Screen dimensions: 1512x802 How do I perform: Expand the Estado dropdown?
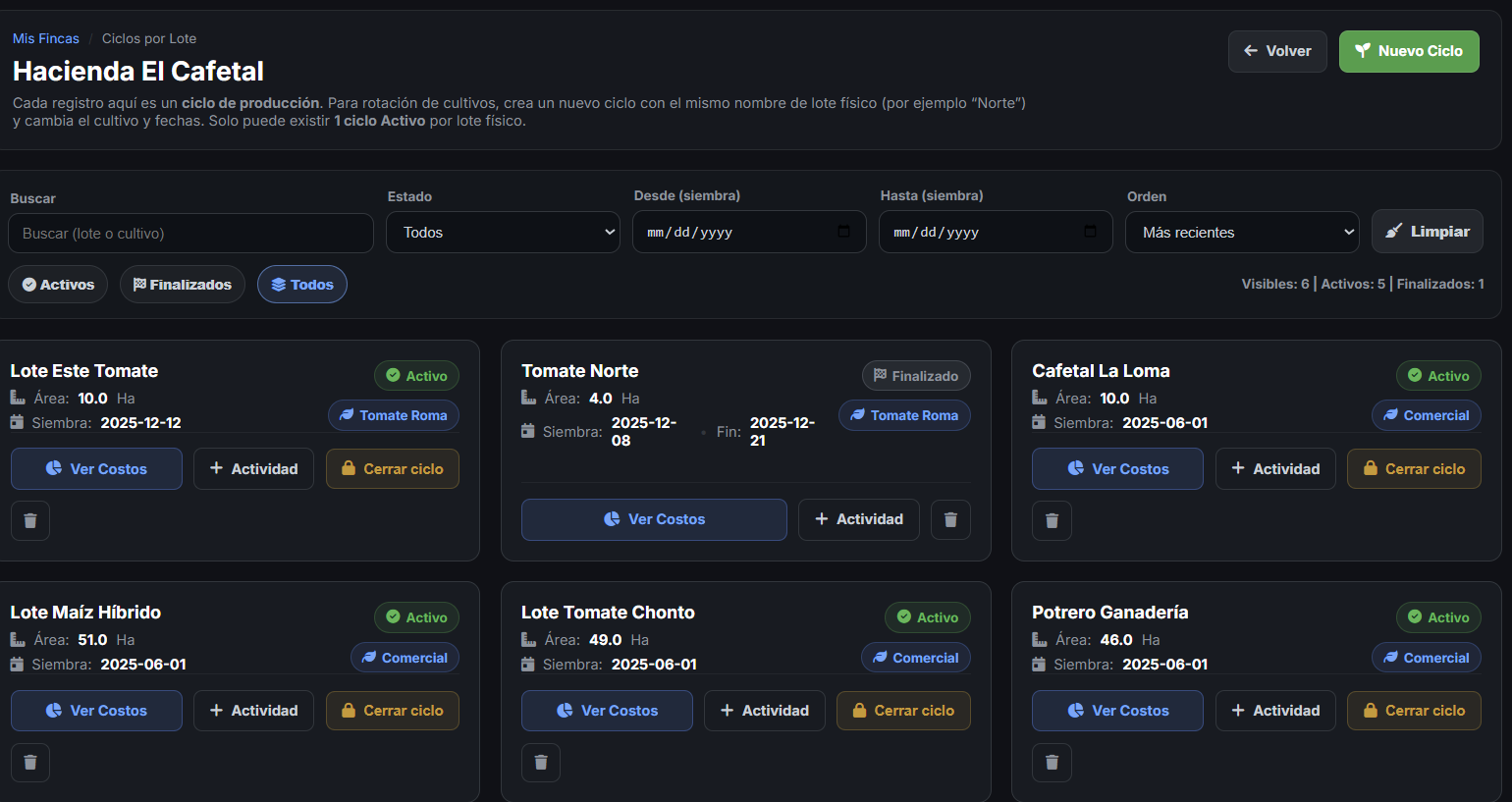(x=503, y=233)
